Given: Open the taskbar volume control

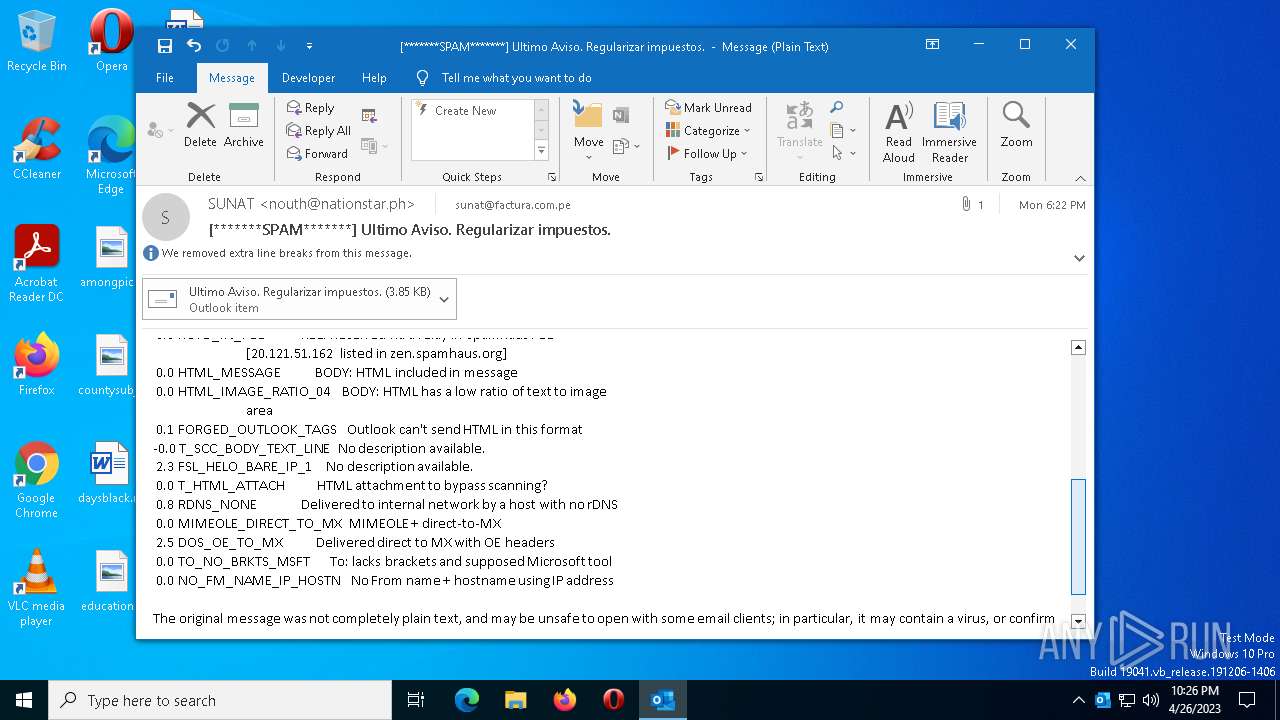Looking at the screenshot, I should [1150, 700].
